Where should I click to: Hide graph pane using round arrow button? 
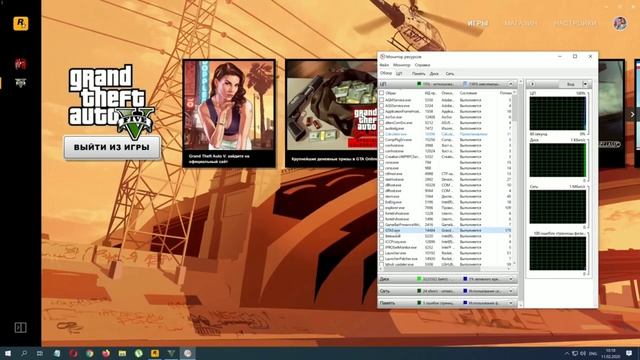[532, 84]
